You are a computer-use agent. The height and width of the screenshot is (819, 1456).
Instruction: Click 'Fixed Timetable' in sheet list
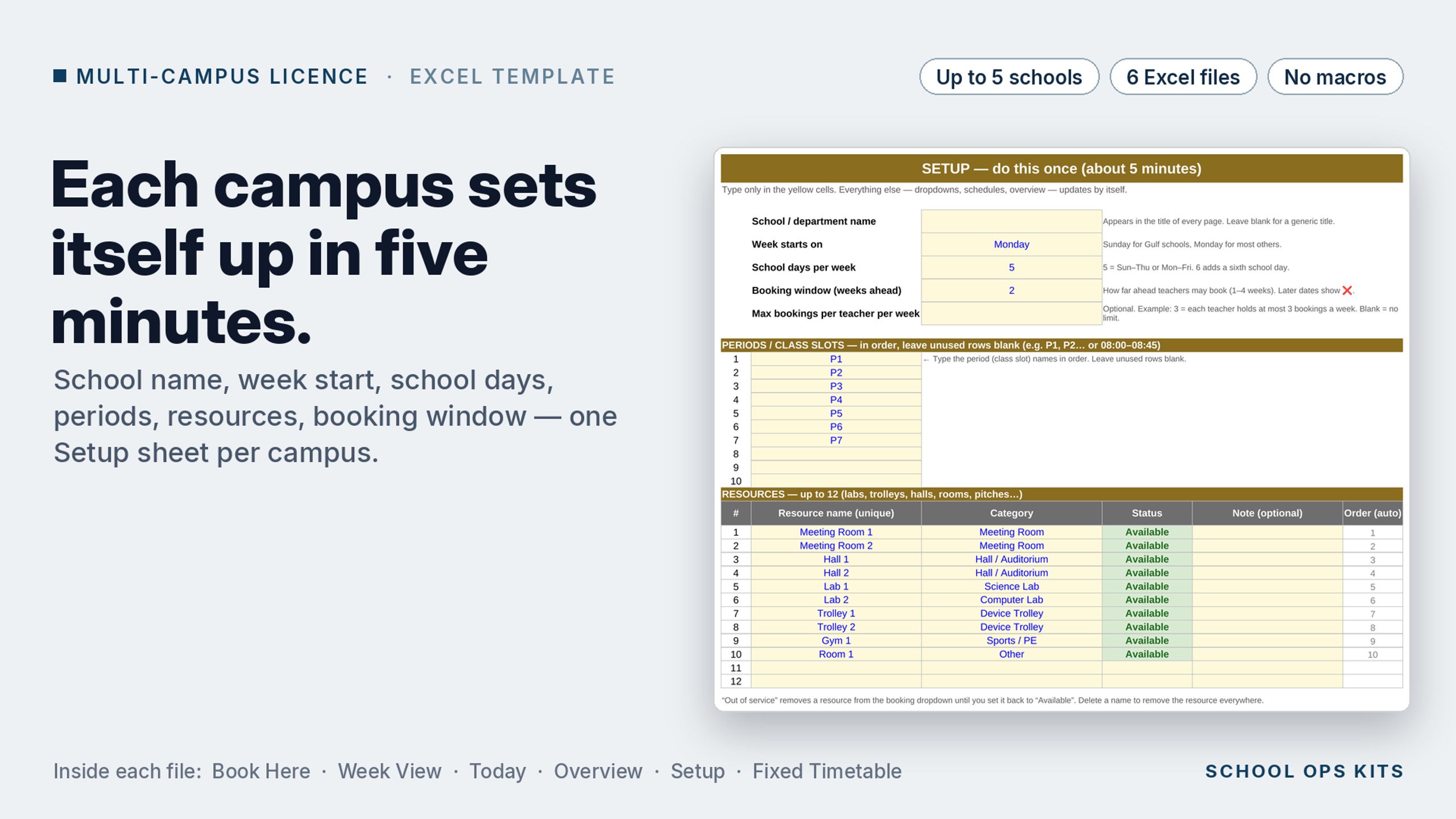click(827, 771)
